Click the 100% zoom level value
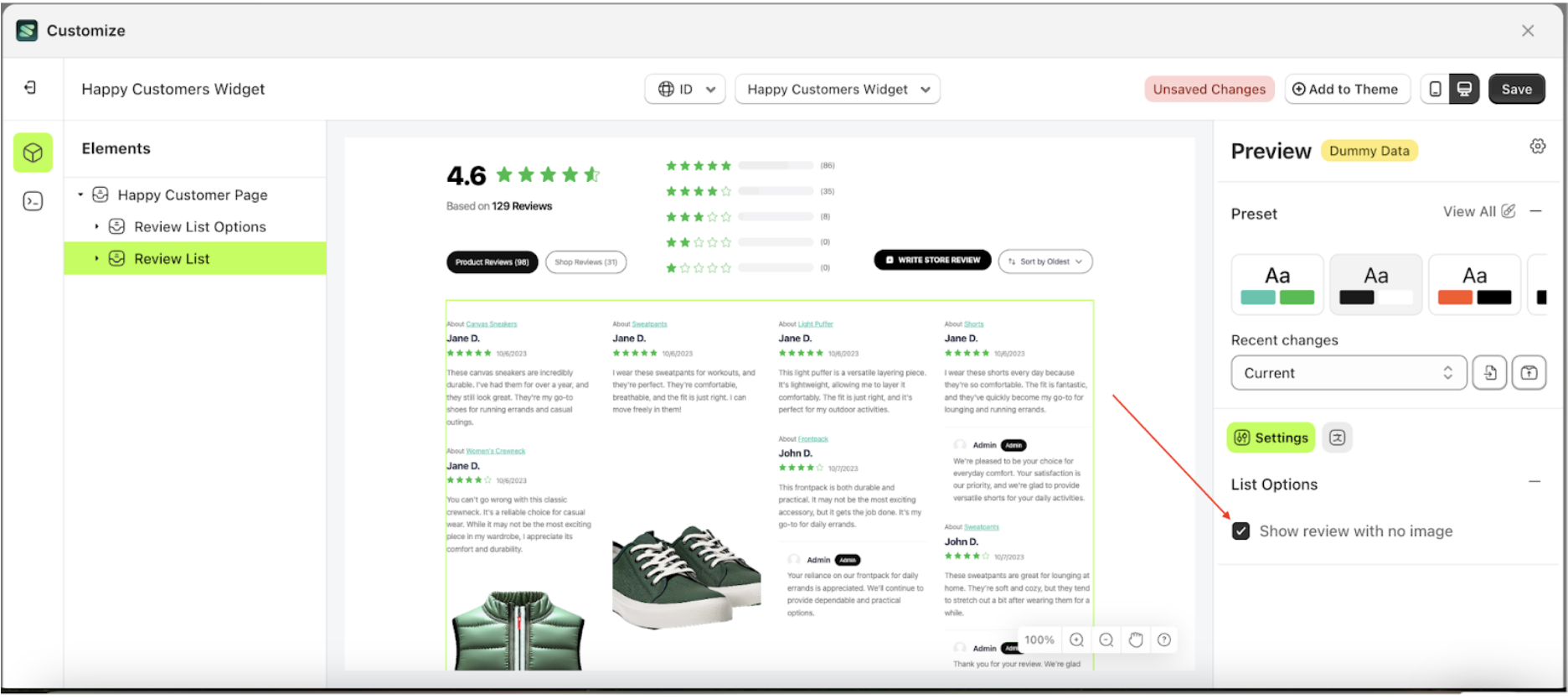The width and height of the screenshot is (1568, 699). tap(1039, 640)
